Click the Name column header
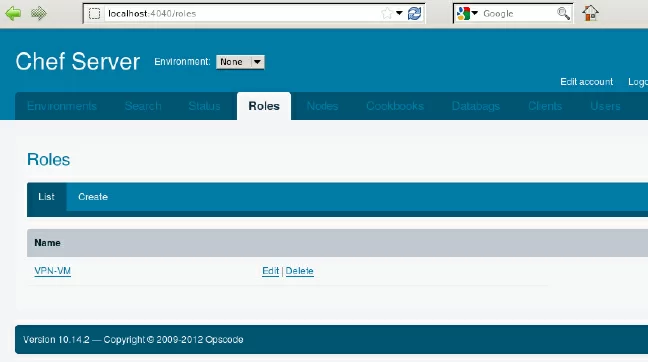648x362 pixels. click(48, 243)
